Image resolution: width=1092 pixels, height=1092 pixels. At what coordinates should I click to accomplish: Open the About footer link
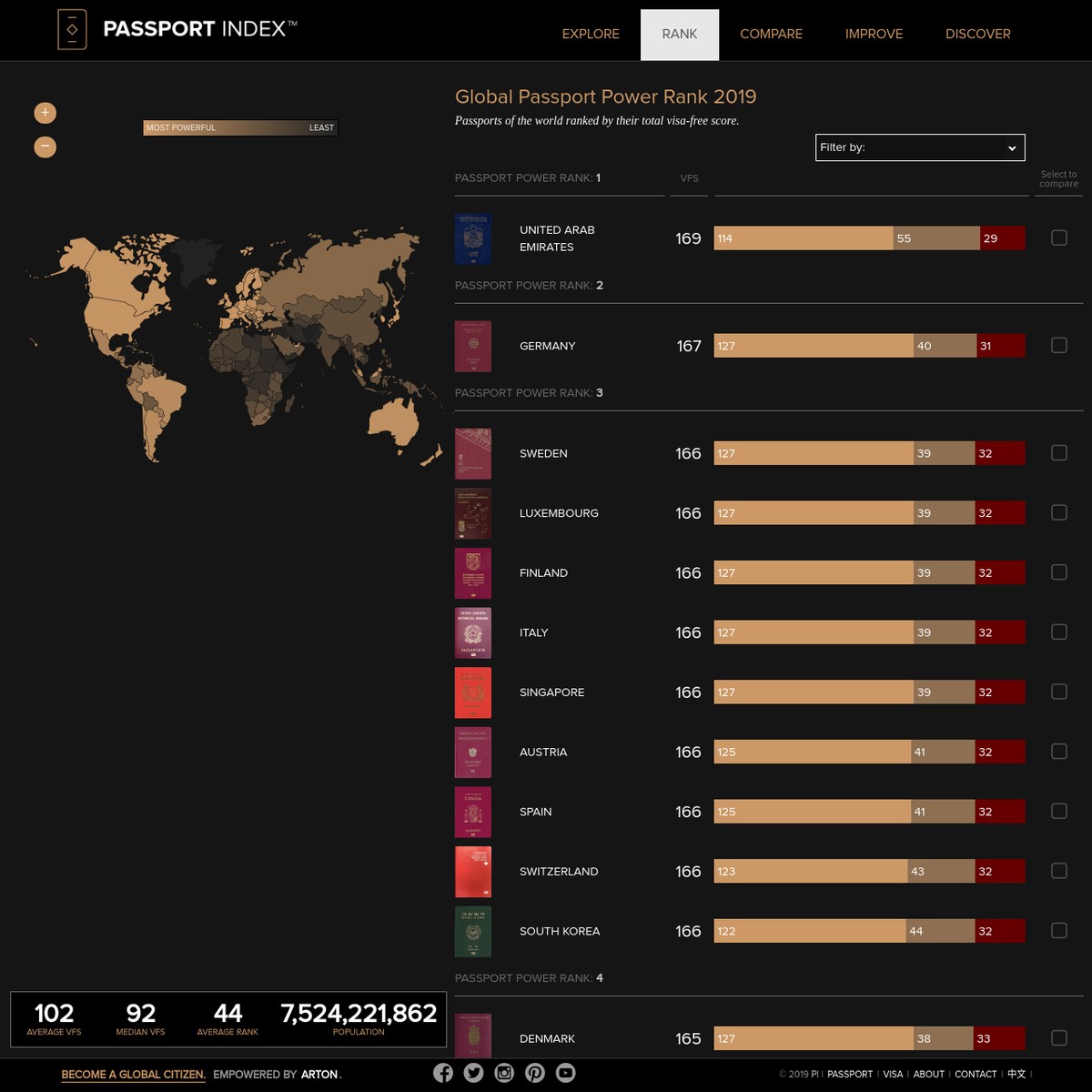click(x=929, y=1075)
